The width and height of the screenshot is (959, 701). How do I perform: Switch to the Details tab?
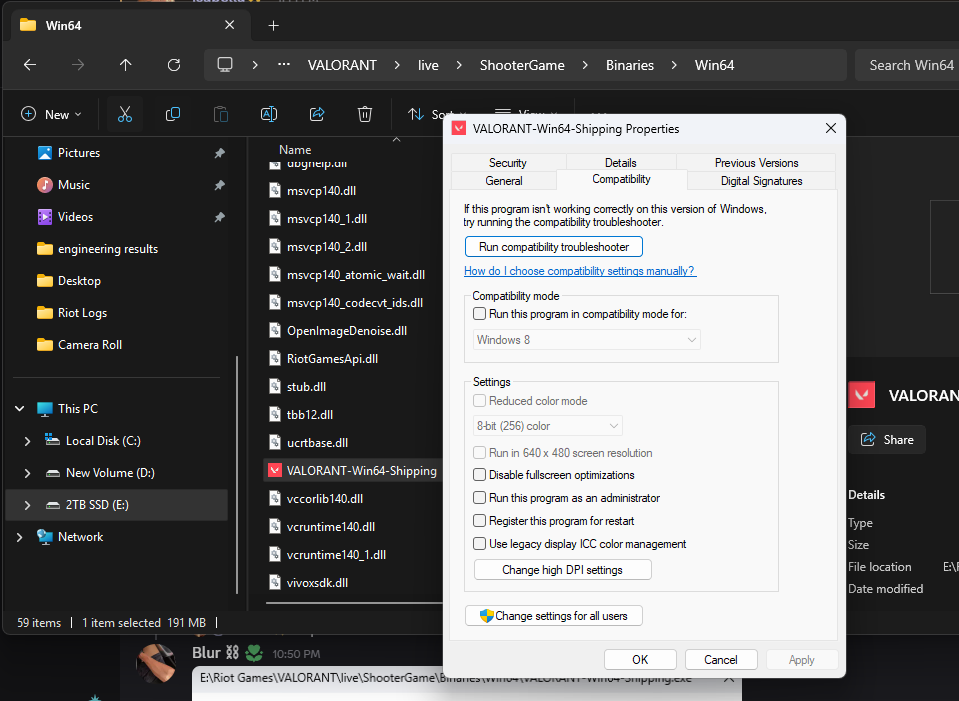(x=621, y=163)
